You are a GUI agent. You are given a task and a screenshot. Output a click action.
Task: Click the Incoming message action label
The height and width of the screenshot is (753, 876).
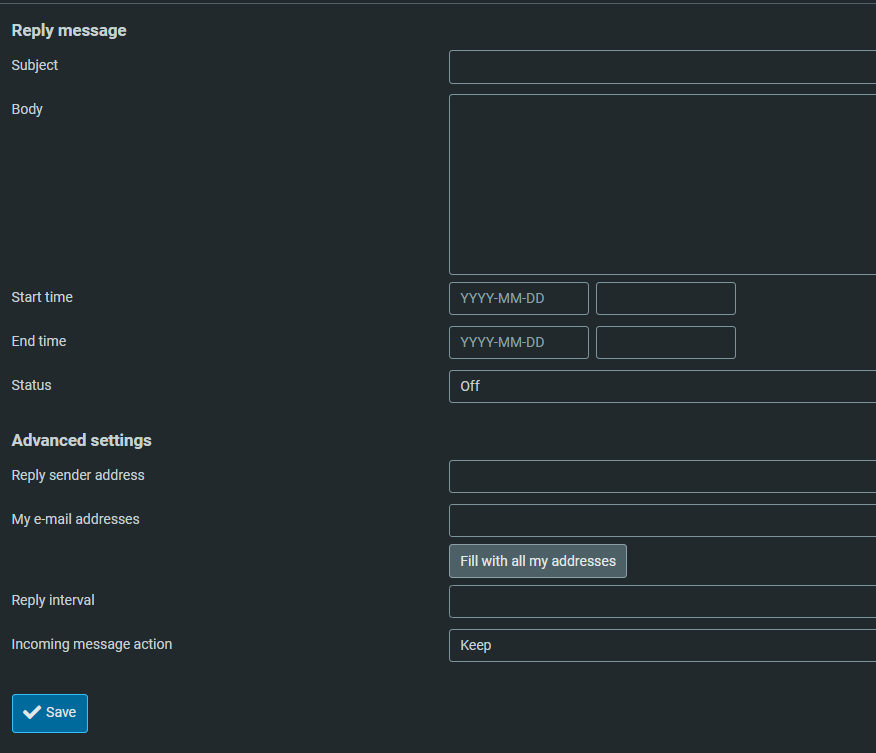(x=92, y=644)
